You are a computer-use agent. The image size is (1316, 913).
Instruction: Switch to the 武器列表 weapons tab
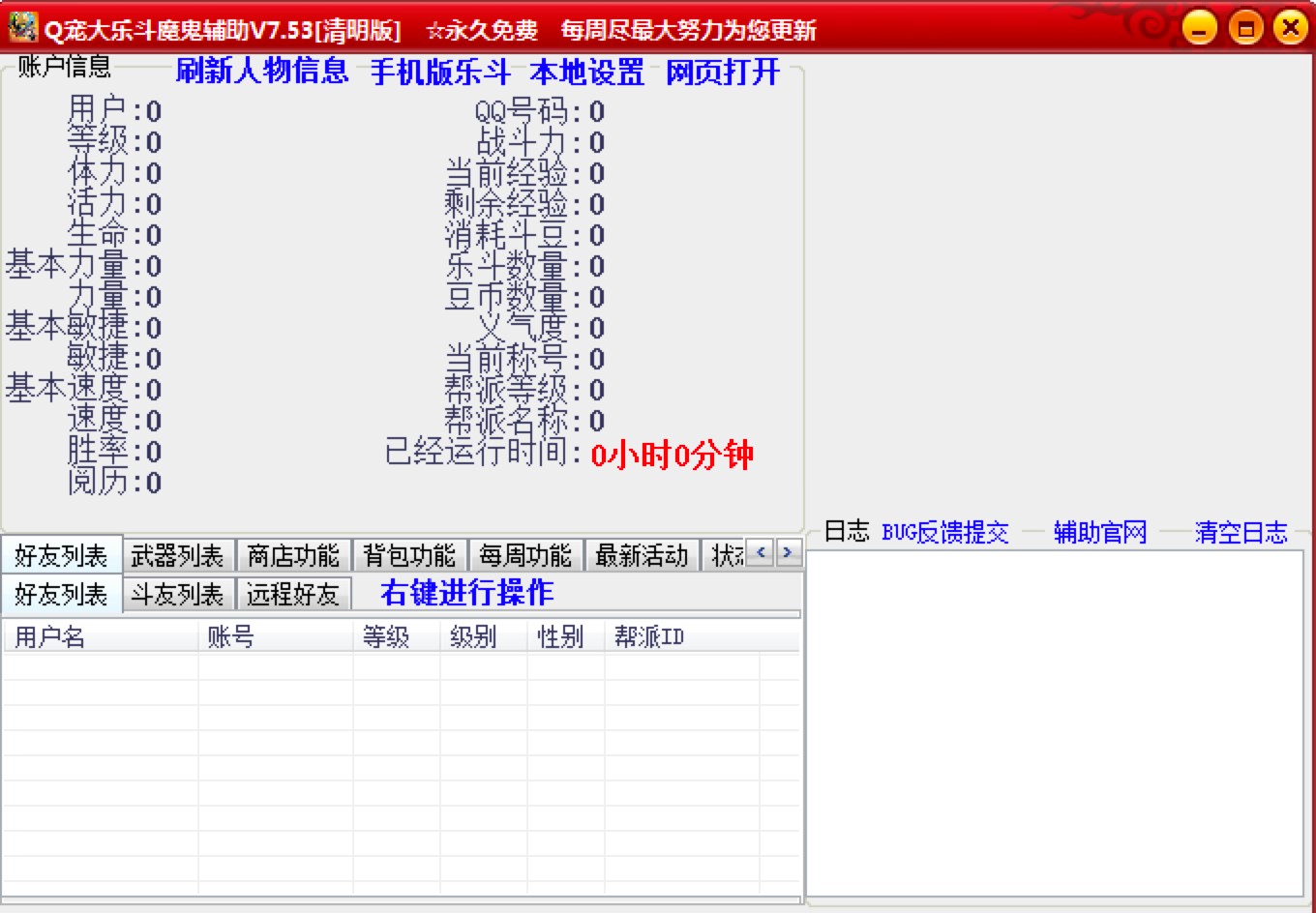[178, 554]
